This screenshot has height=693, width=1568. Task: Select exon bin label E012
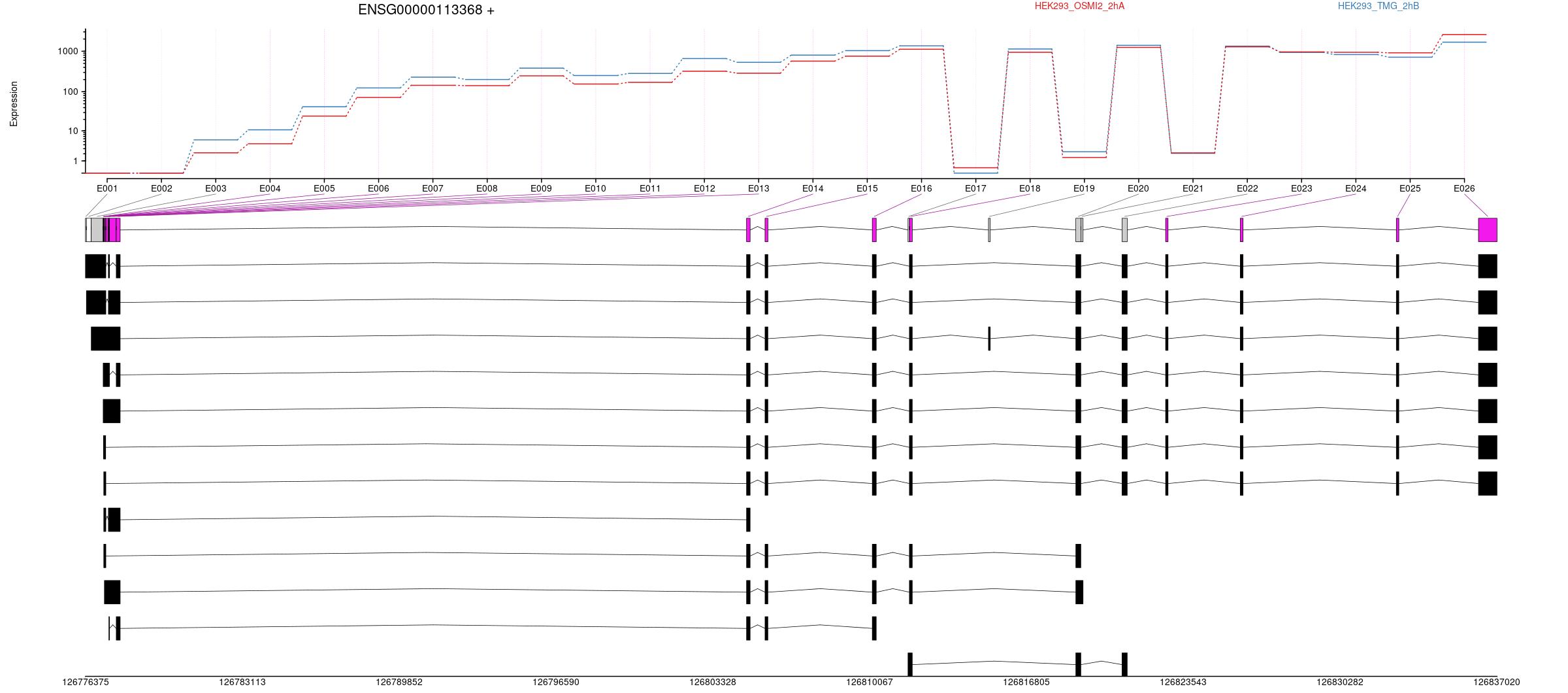704,188
